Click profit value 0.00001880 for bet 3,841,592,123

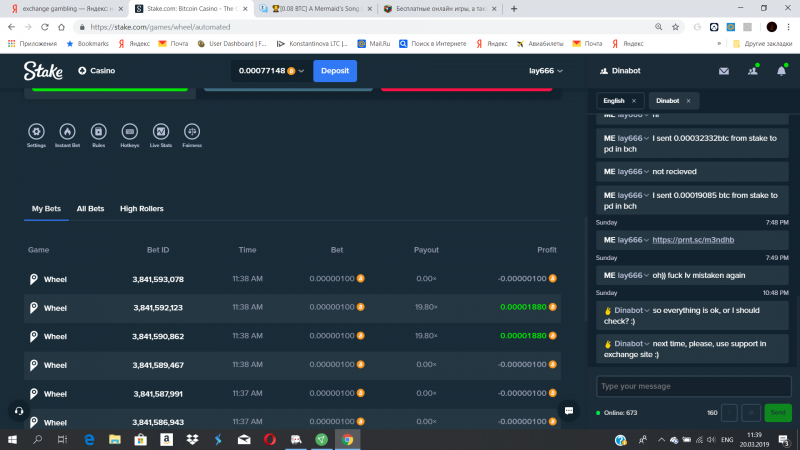523,307
